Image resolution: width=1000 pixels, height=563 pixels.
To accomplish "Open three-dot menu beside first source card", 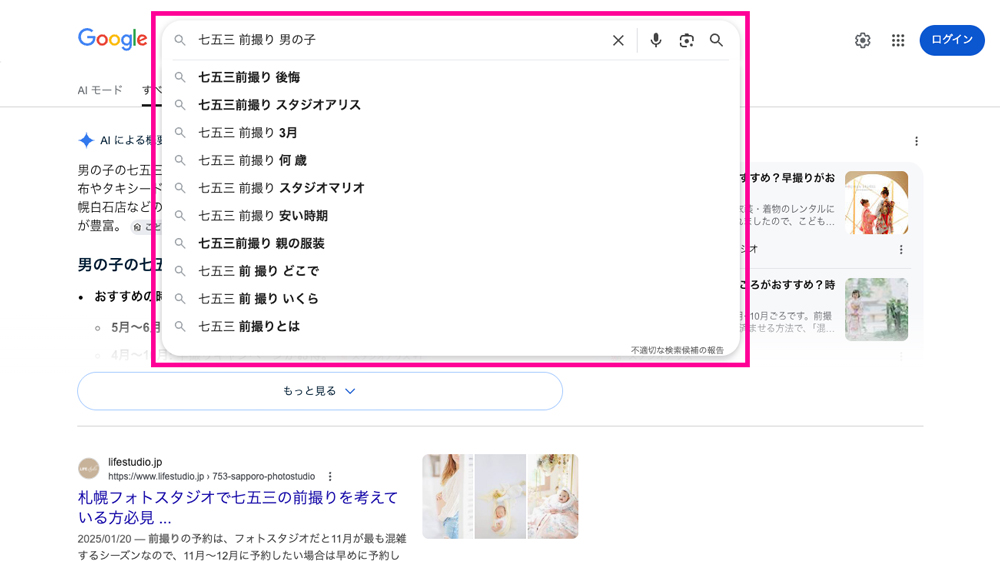I will [901, 249].
